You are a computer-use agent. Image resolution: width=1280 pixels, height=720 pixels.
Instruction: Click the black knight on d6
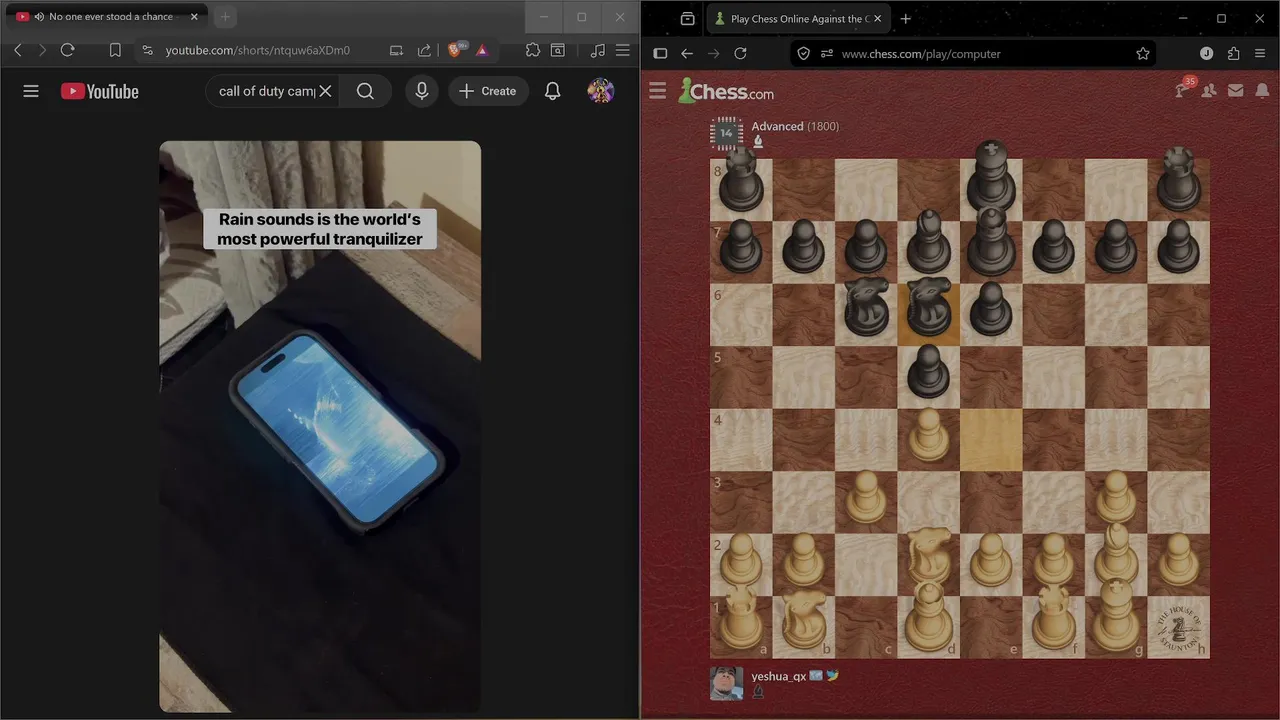929,308
